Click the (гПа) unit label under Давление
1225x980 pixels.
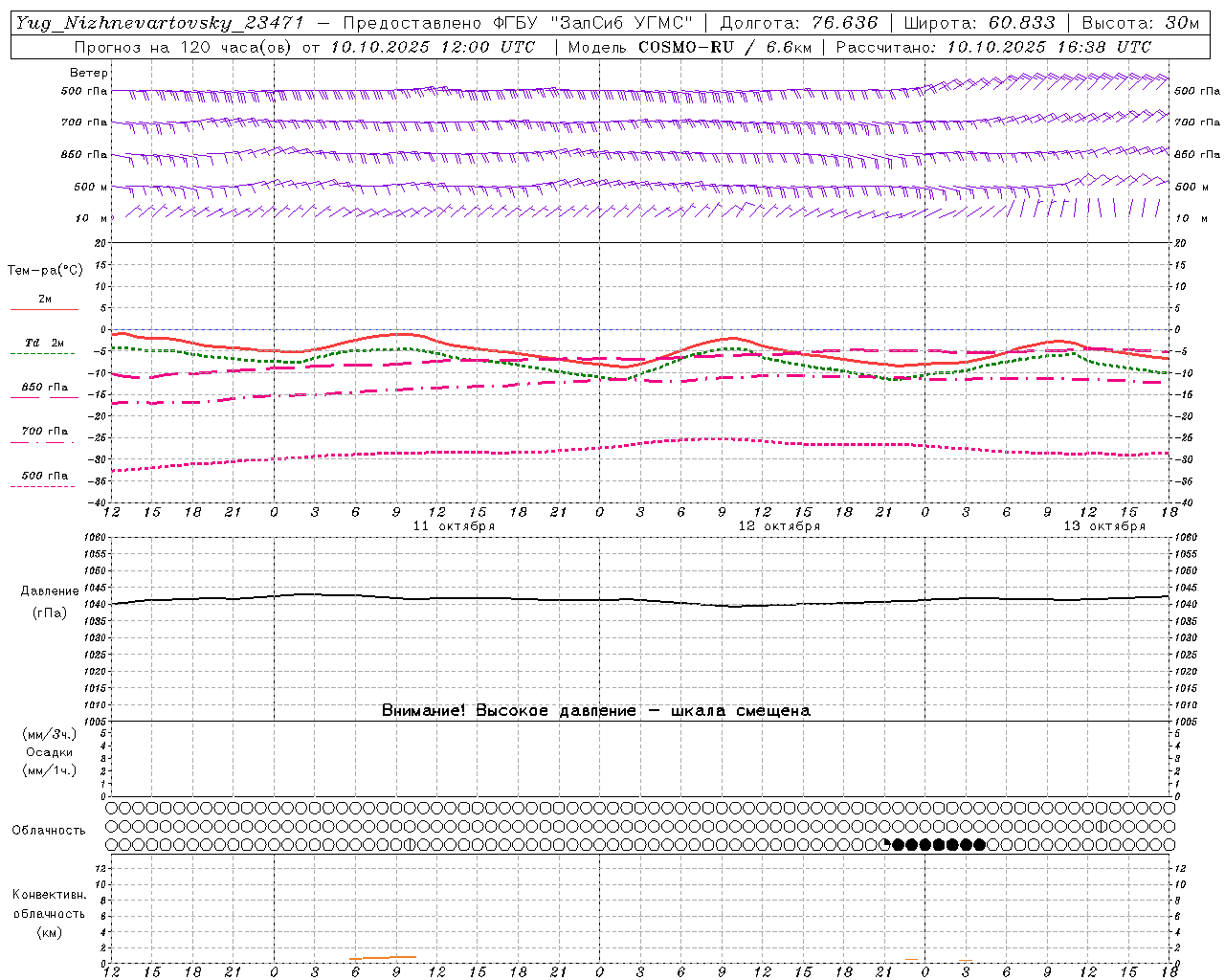50,612
